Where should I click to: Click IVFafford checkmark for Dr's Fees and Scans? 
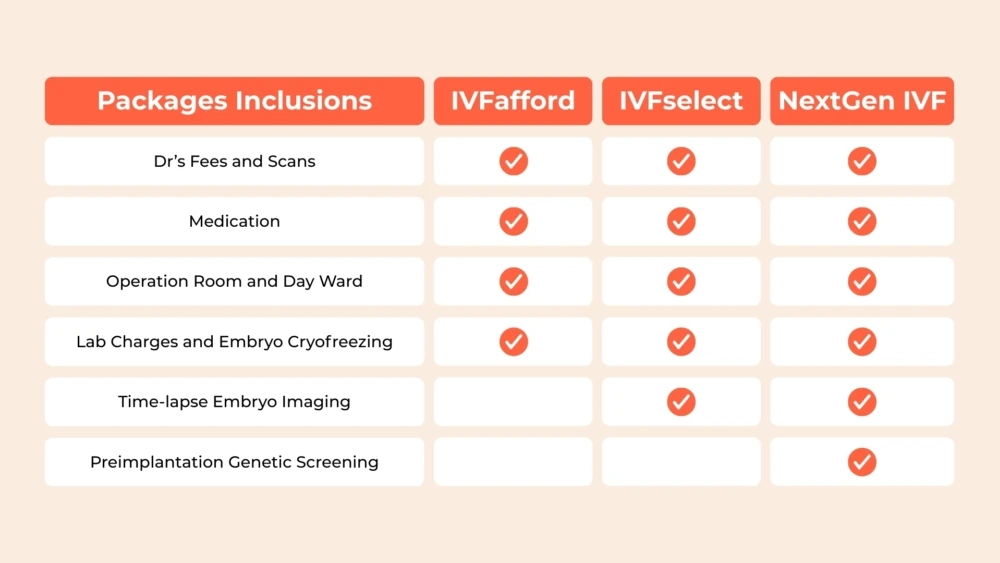[513, 161]
